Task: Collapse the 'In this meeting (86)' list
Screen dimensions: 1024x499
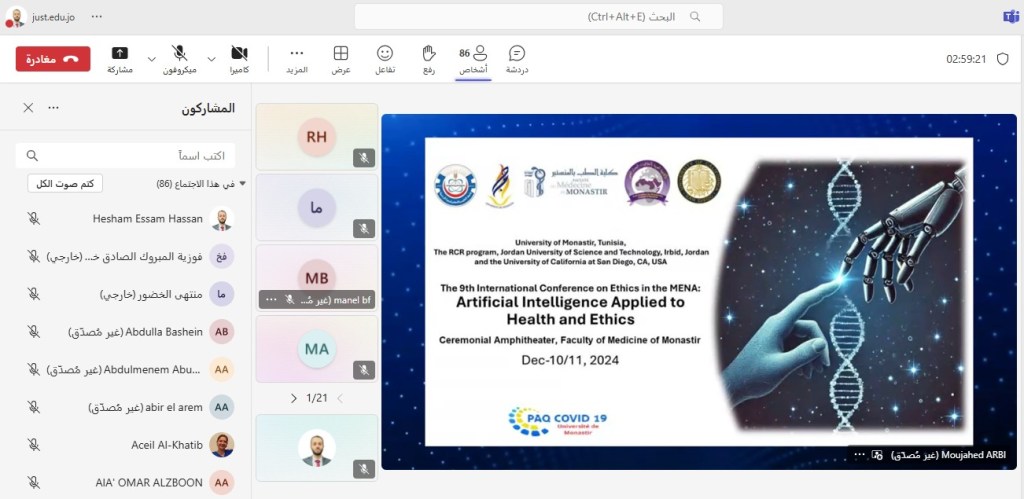Action: tap(242, 184)
